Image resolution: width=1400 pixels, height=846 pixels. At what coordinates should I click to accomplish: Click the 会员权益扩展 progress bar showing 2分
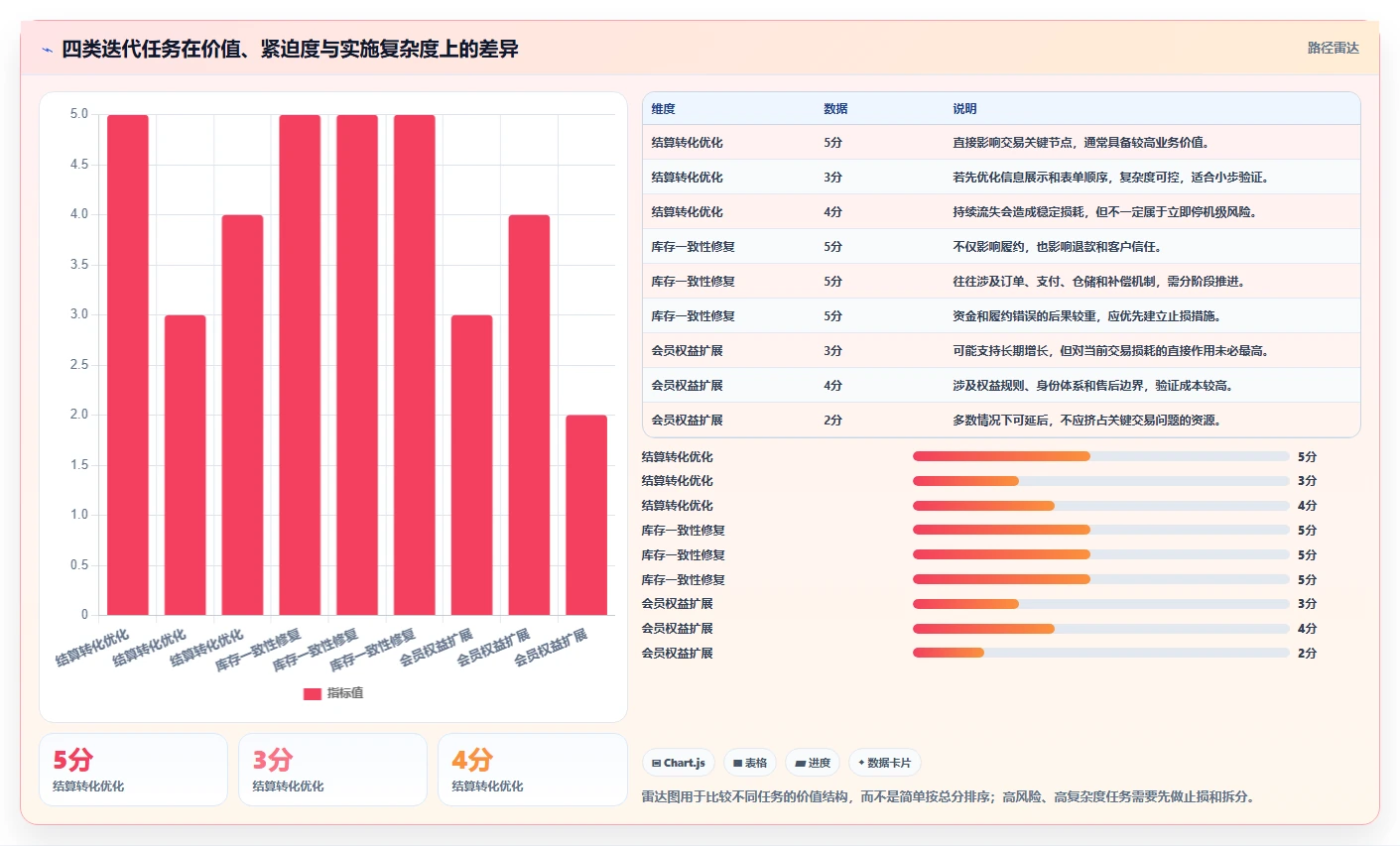coord(1101,653)
